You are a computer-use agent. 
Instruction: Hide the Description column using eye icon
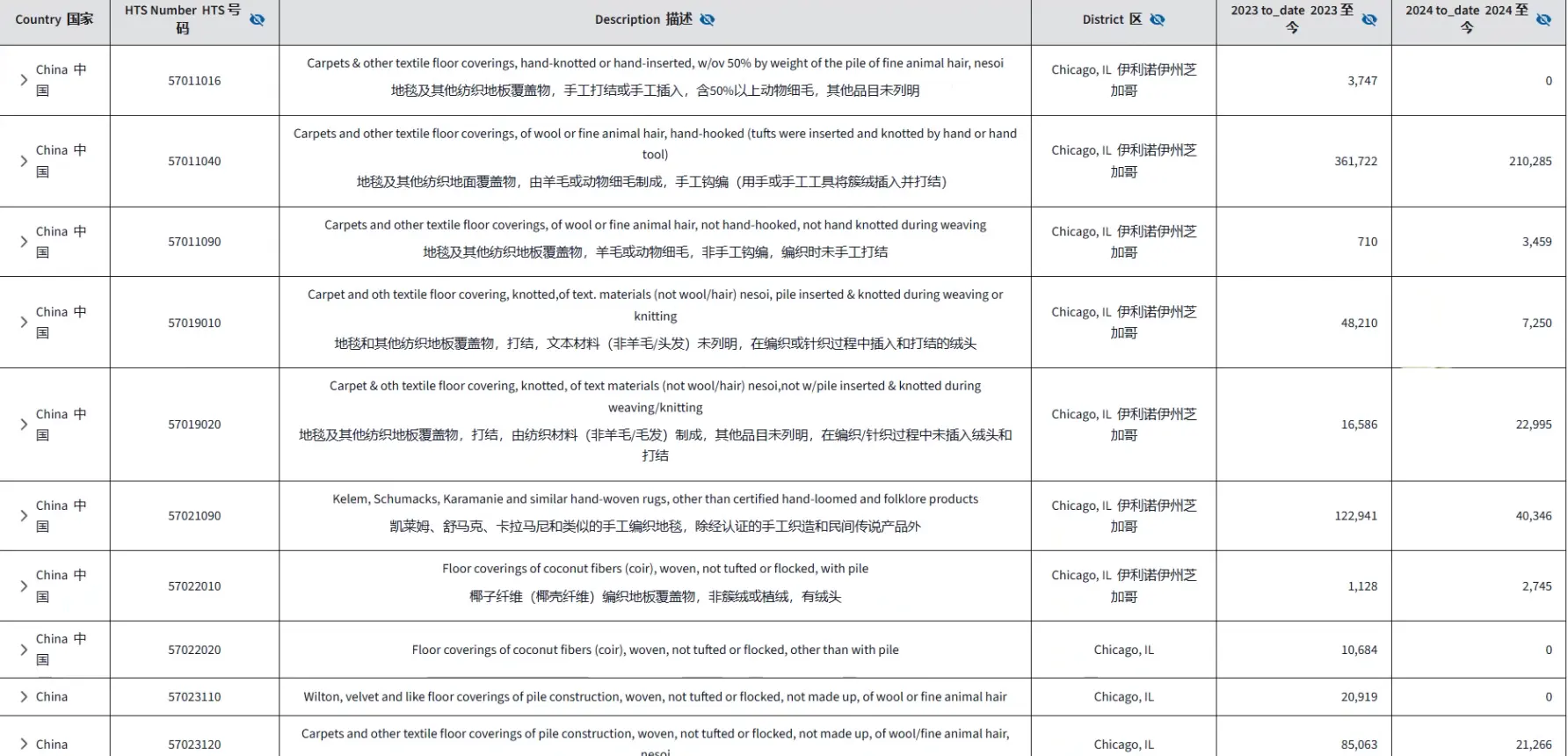click(x=708, y=19)
